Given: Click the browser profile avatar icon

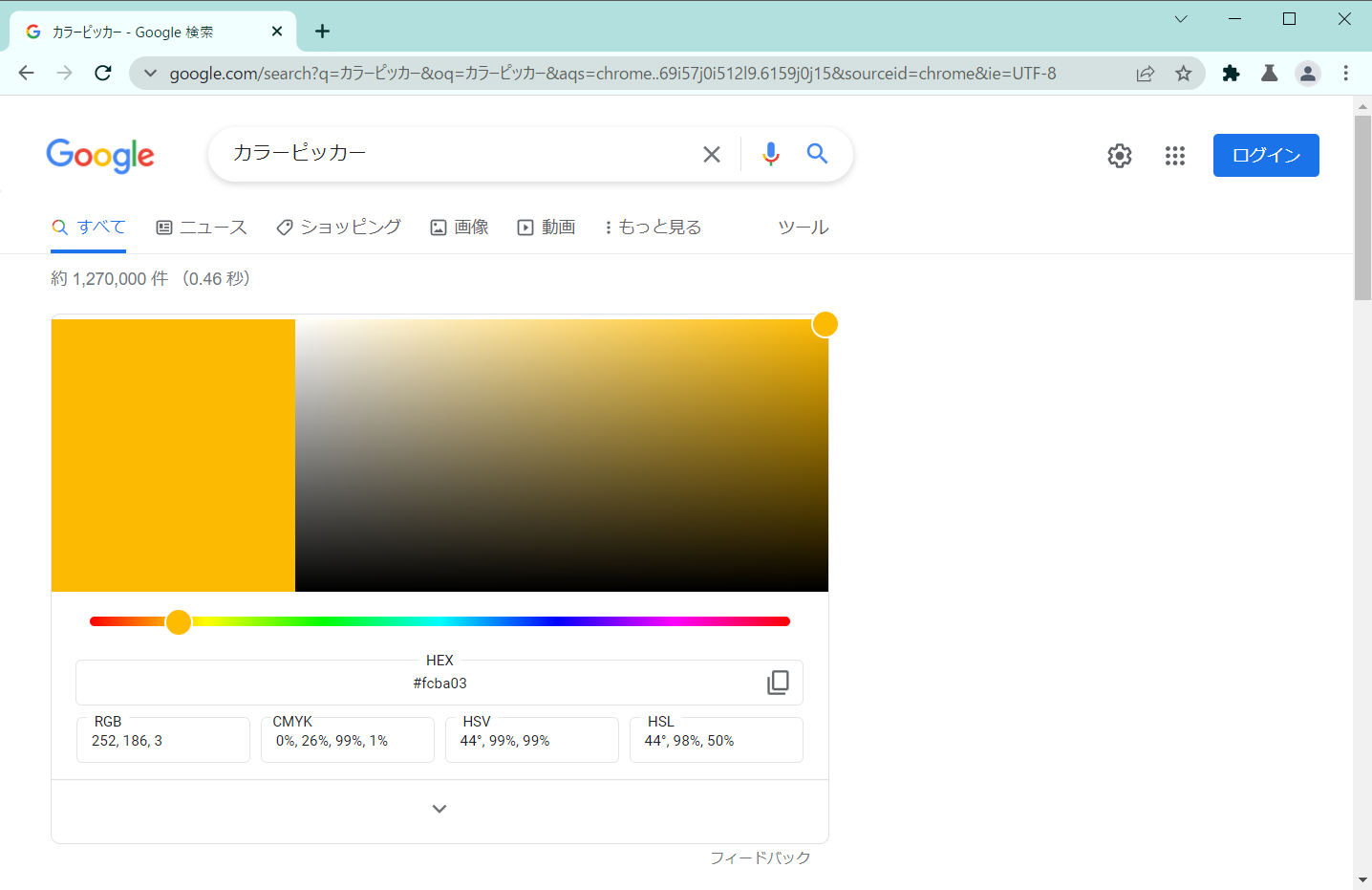Looking at the screenshot, I should 1308,73.
